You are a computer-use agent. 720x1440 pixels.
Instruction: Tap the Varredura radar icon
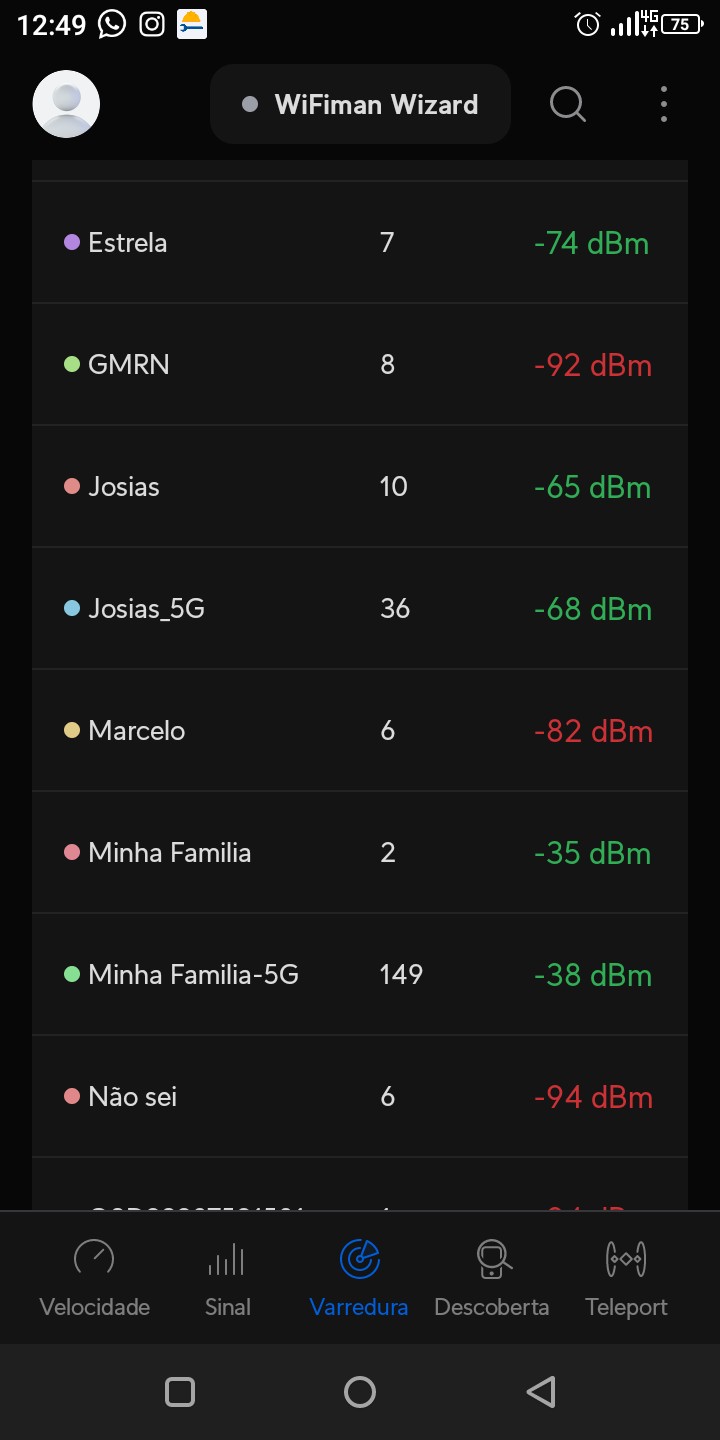coord(359,1259)
